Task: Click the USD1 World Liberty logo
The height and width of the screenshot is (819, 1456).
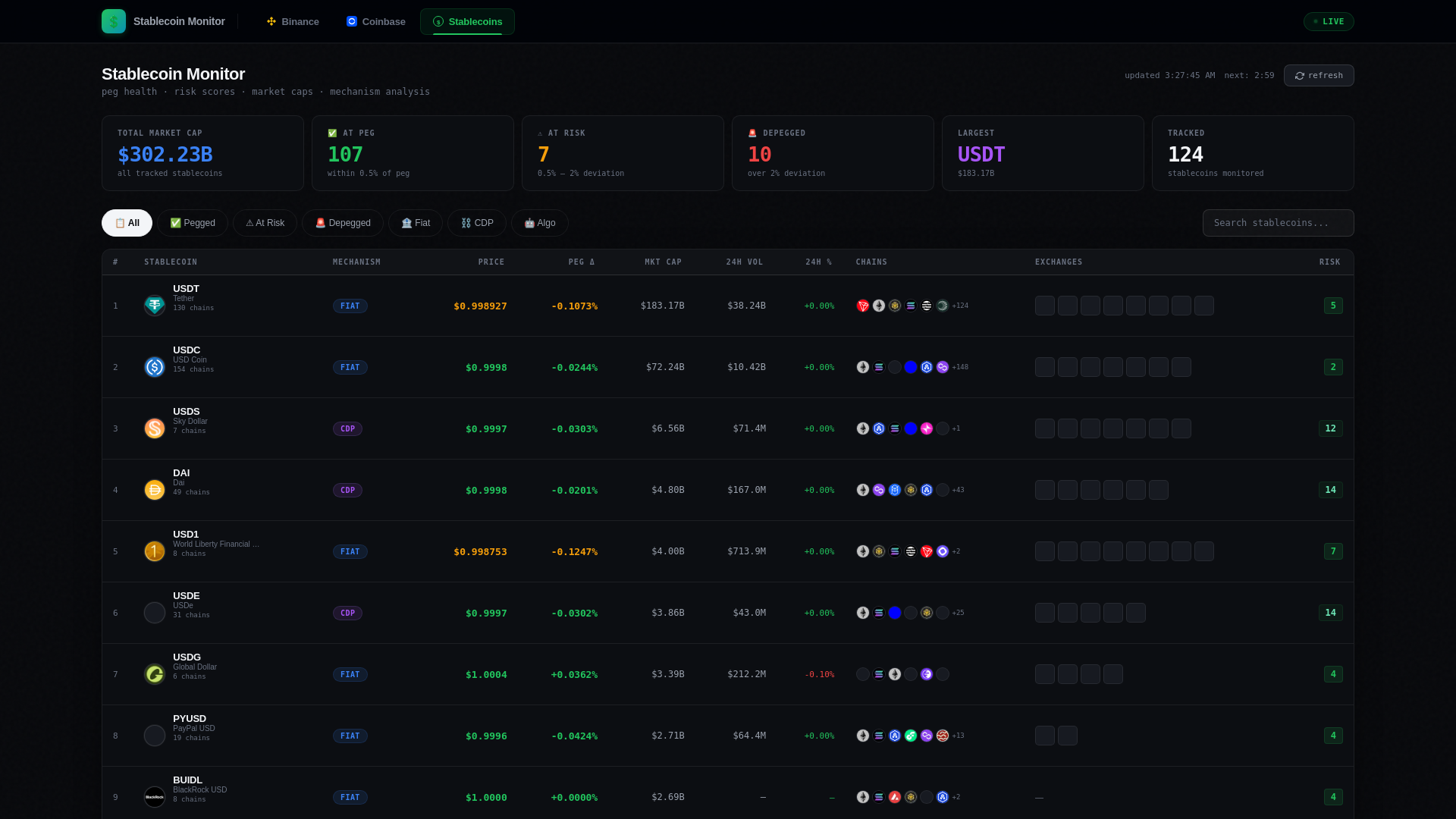Action: pyautogui.click(x=155, y=551)
